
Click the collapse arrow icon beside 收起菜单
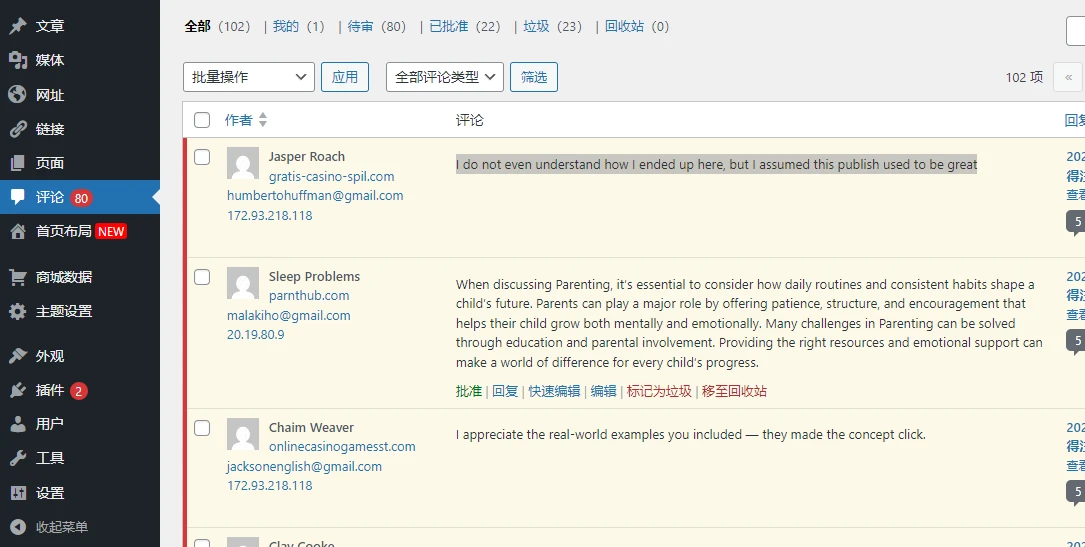tap(18, 527)
